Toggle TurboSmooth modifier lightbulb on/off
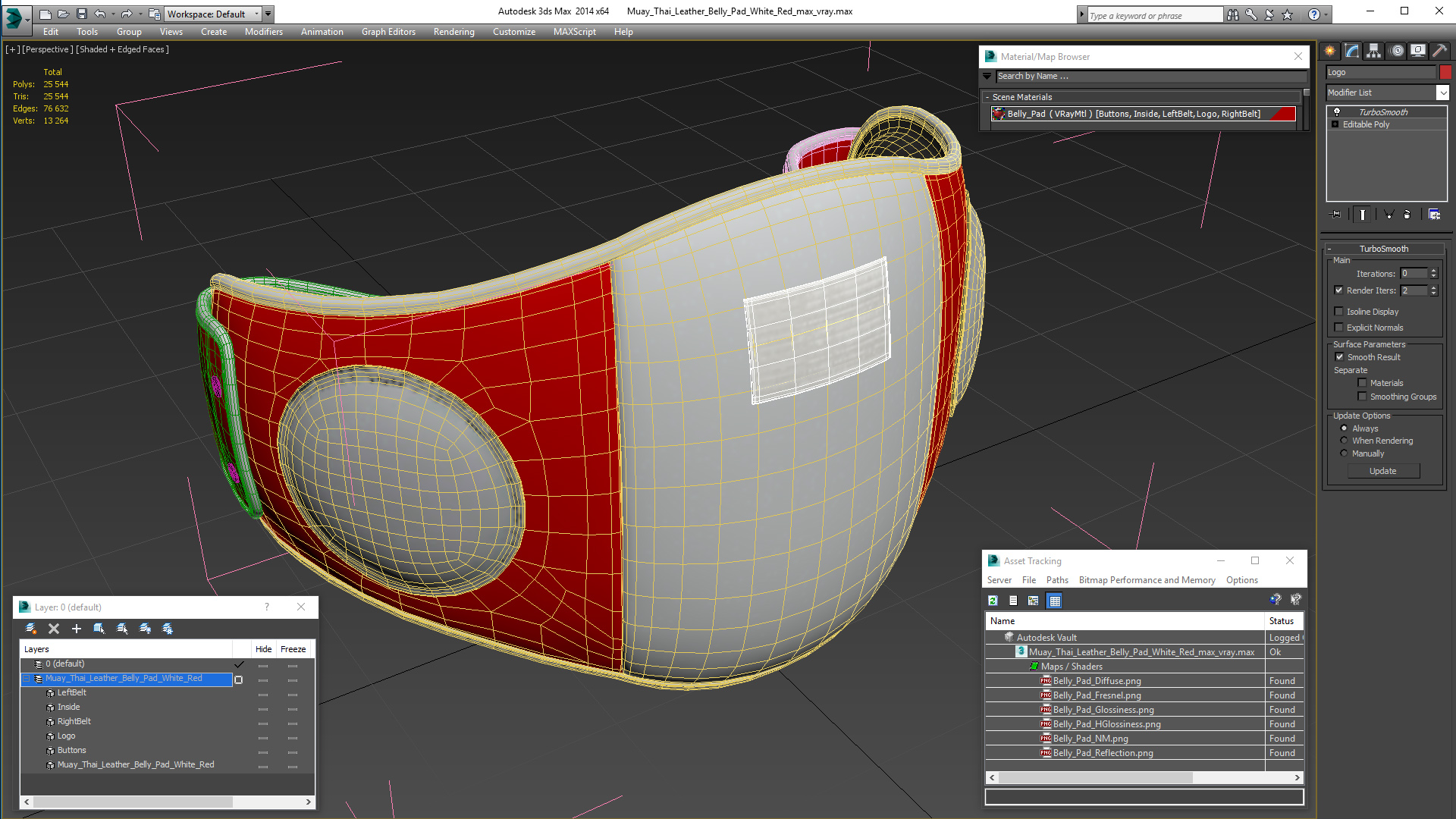 click(1337, 112)
